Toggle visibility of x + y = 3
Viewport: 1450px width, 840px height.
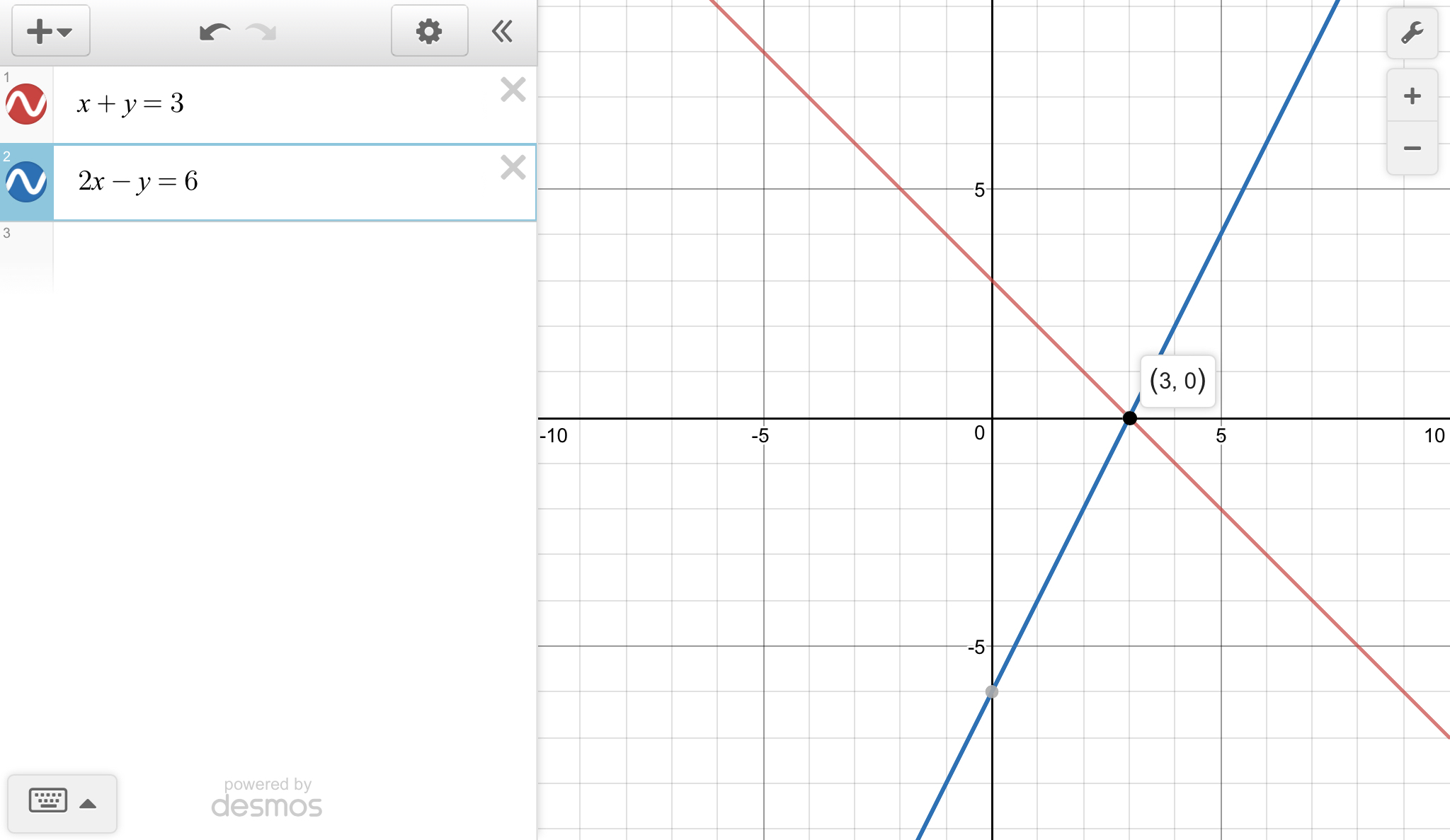click(26, 104)
